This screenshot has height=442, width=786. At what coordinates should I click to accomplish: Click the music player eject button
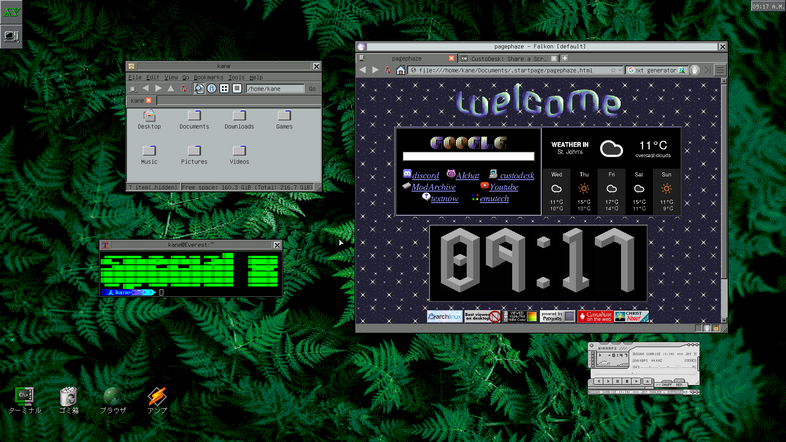[647, 381]
